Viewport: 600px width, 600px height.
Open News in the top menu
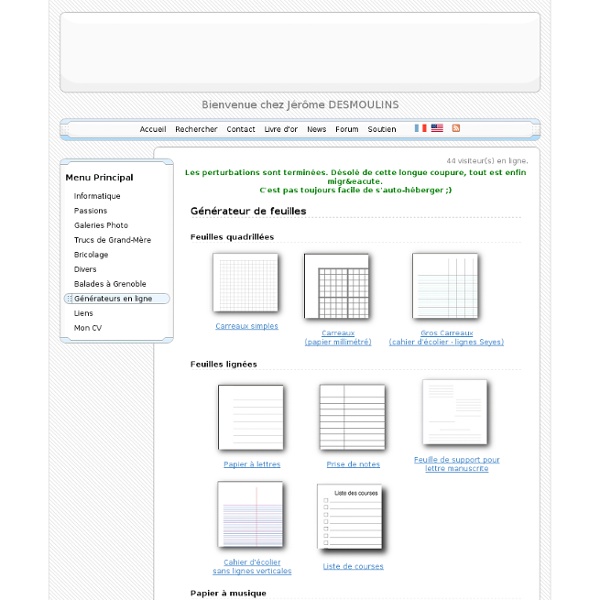[x=316, y=129]
